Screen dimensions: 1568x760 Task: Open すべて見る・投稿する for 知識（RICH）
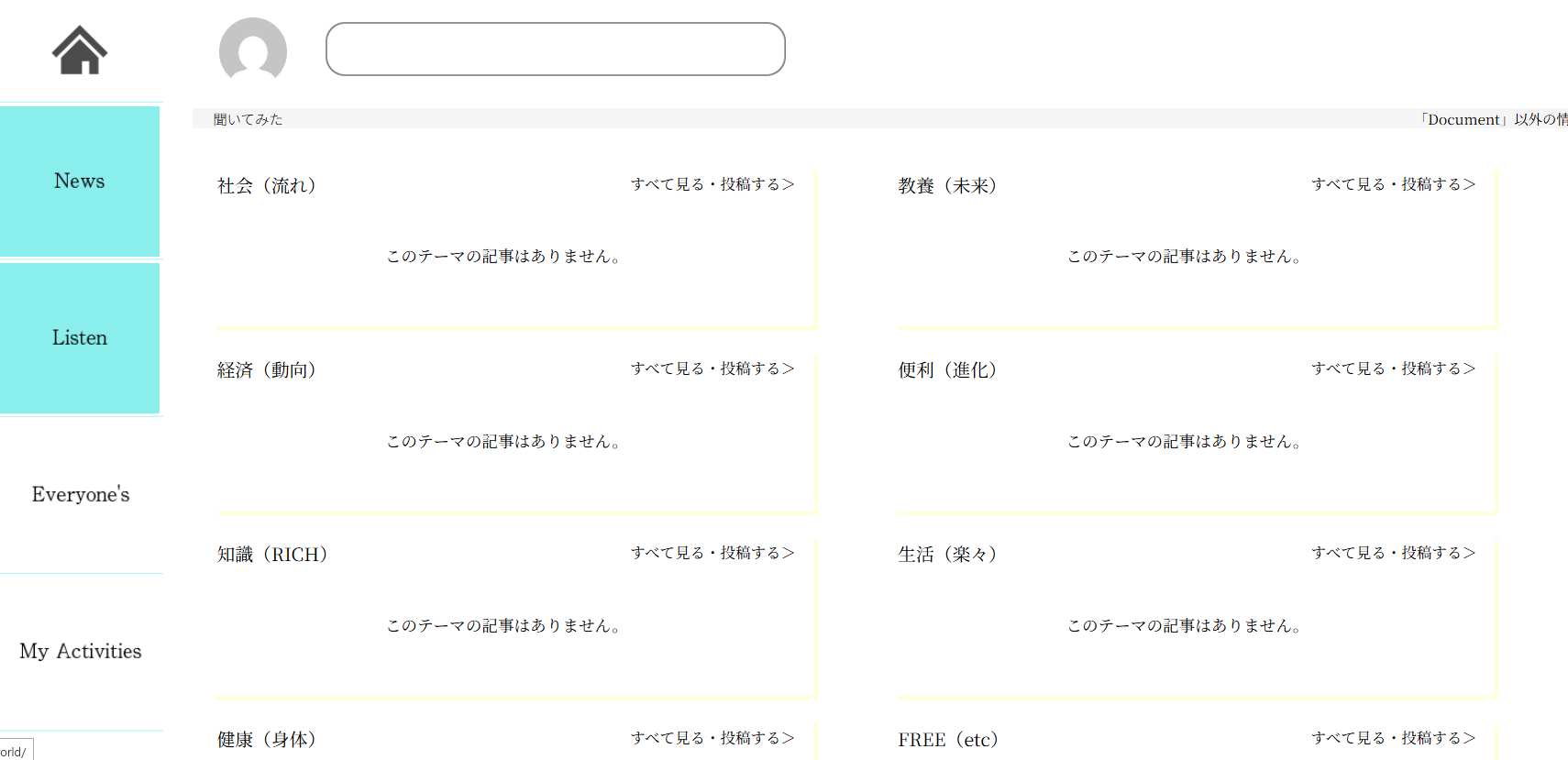pyautogui.click(x=712, y=553)
